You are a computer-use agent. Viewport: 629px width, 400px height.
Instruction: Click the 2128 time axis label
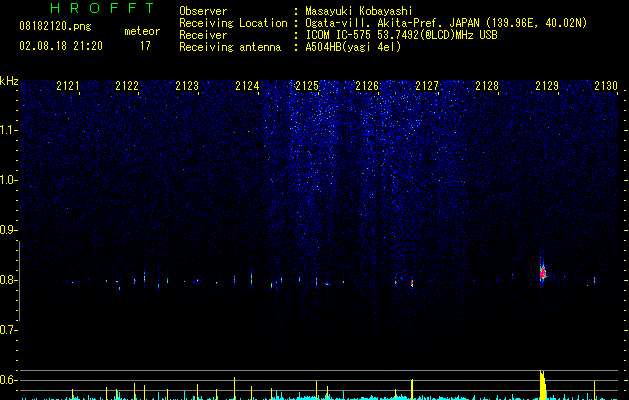tap(487, 86)
